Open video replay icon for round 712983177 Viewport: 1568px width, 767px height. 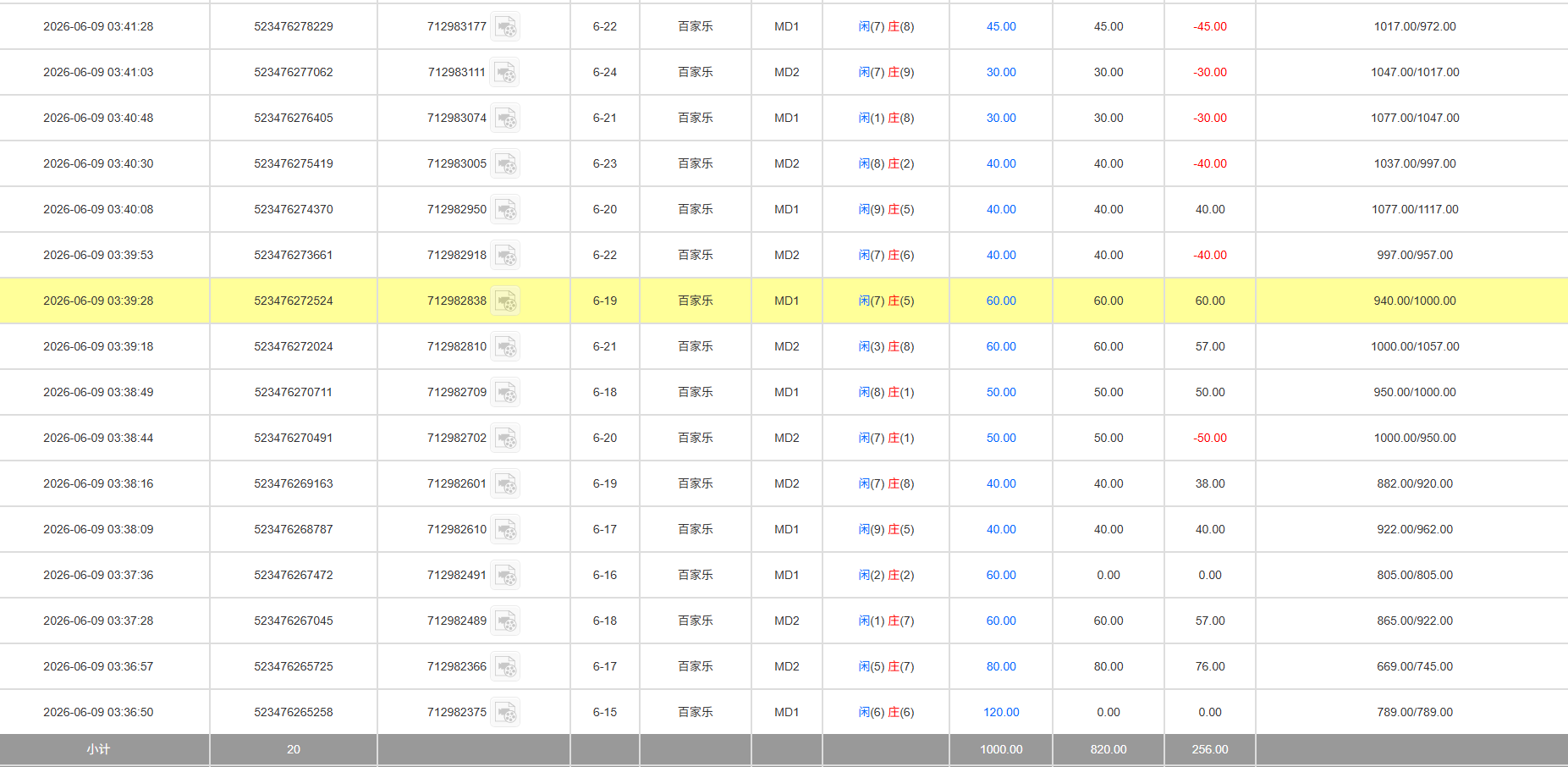click(x=505, y=26)
